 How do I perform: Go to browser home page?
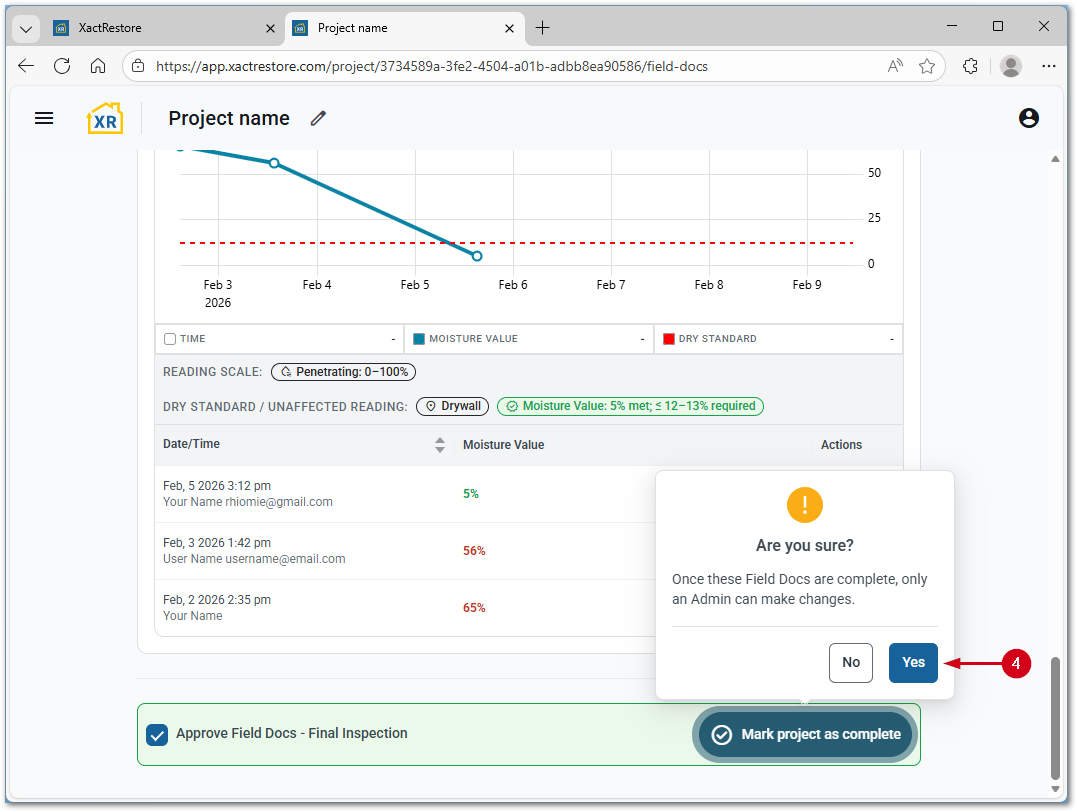tap(98, 66)
